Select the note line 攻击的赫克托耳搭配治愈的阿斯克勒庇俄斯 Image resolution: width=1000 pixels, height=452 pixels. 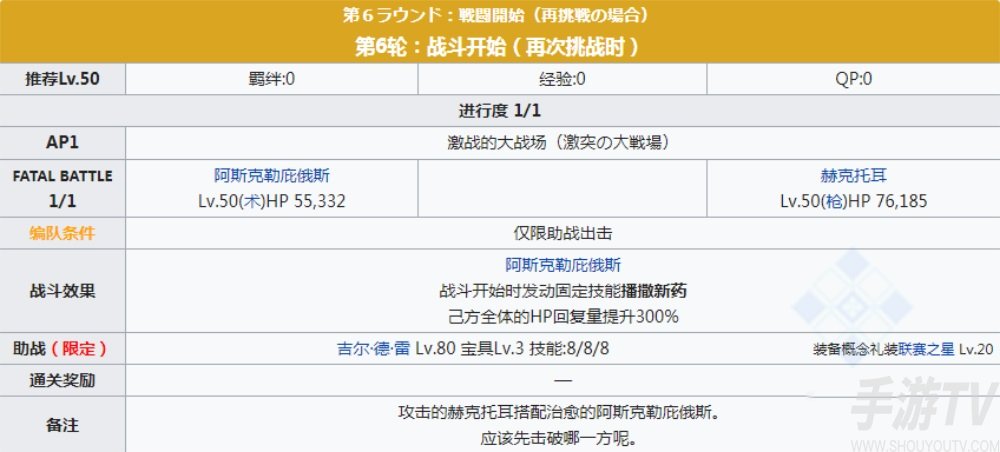coord(562,412)
